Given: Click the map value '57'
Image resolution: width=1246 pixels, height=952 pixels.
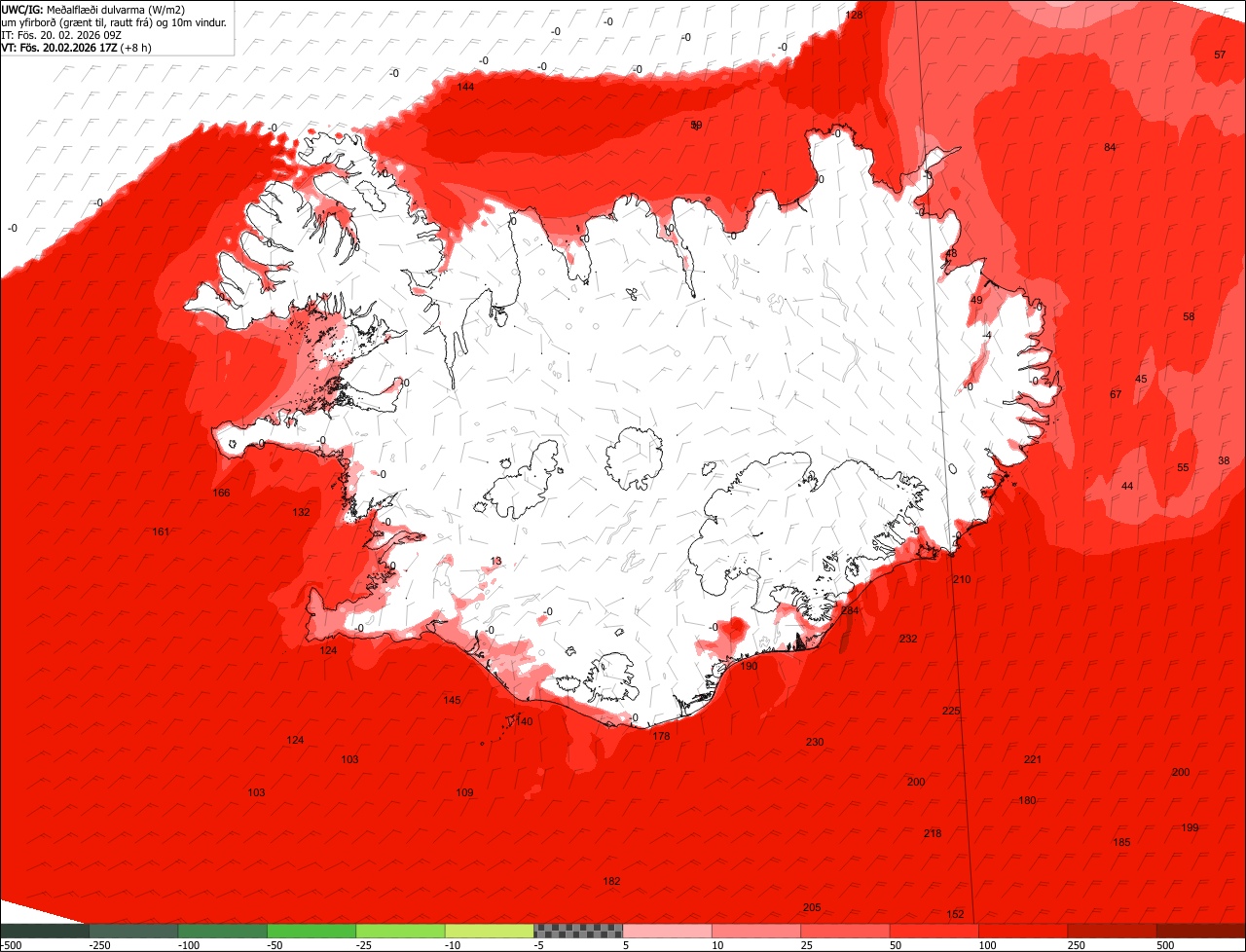Looking at the screenshot, I should (x=1220, y=55).
